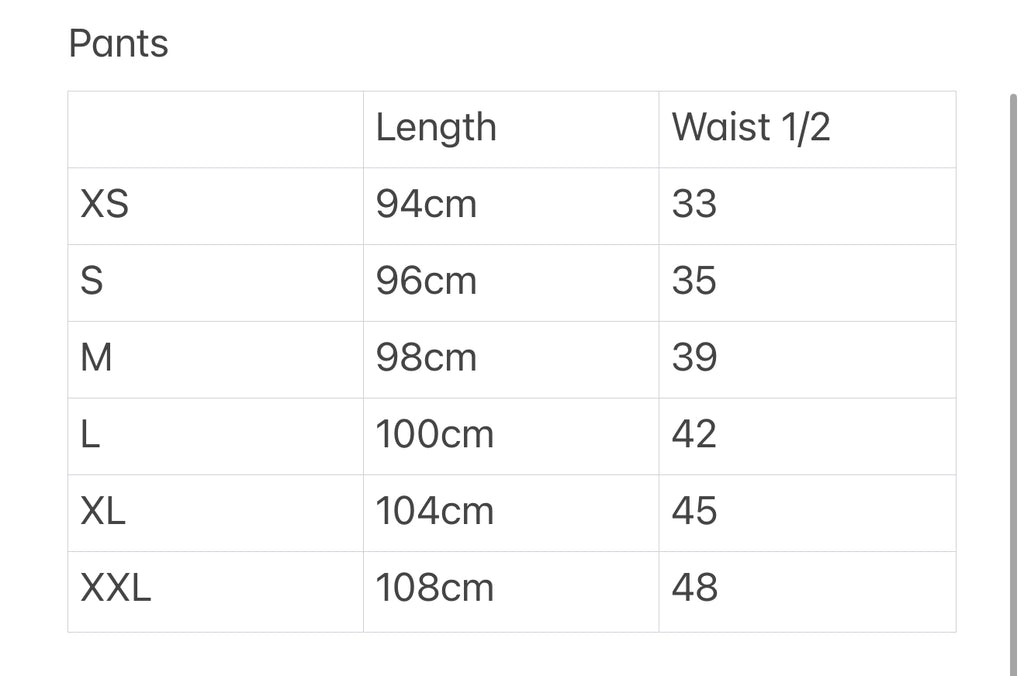Click the Waist 1/2 column header
This screenshot has height=676, width=1024.
pos(751,128)
